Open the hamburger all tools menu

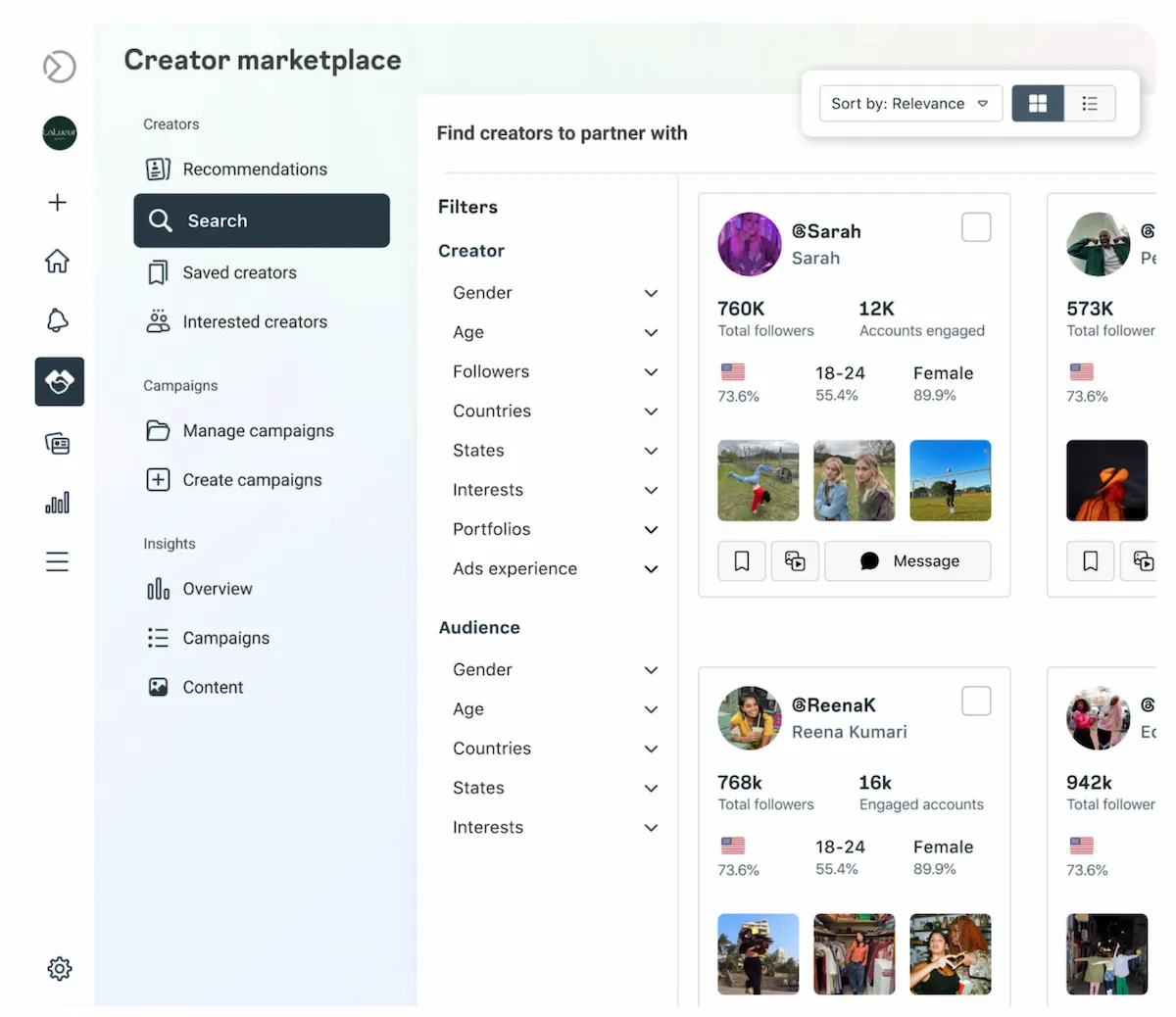[58, 561]
